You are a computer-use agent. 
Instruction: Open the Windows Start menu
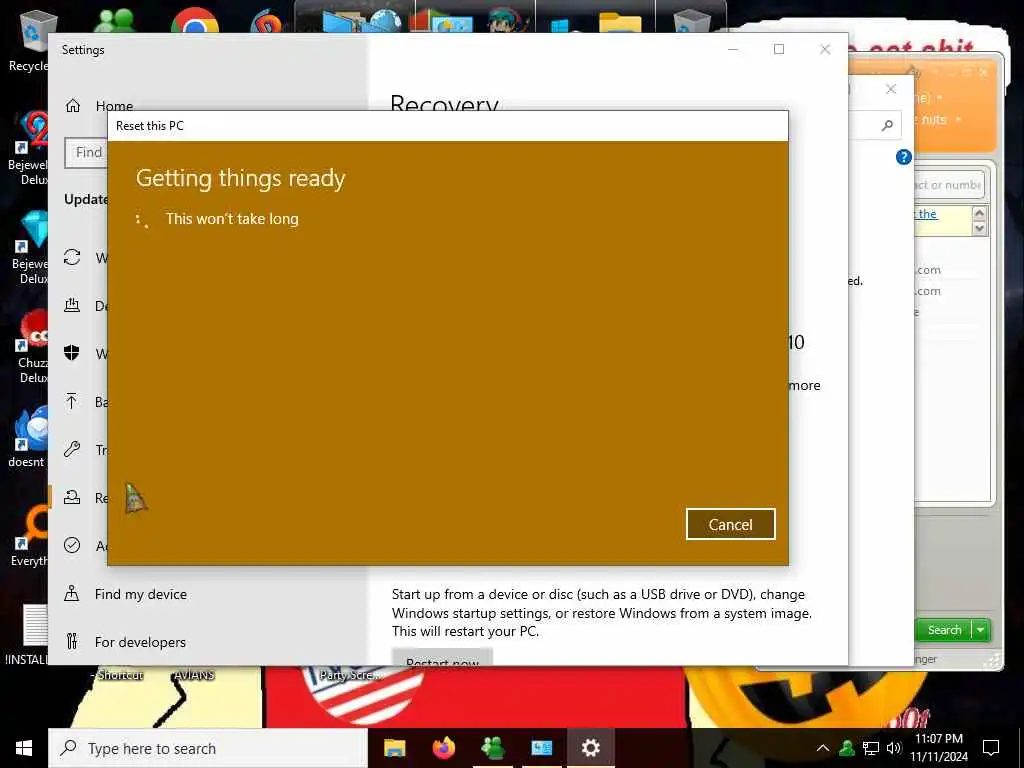coord(24,748)
